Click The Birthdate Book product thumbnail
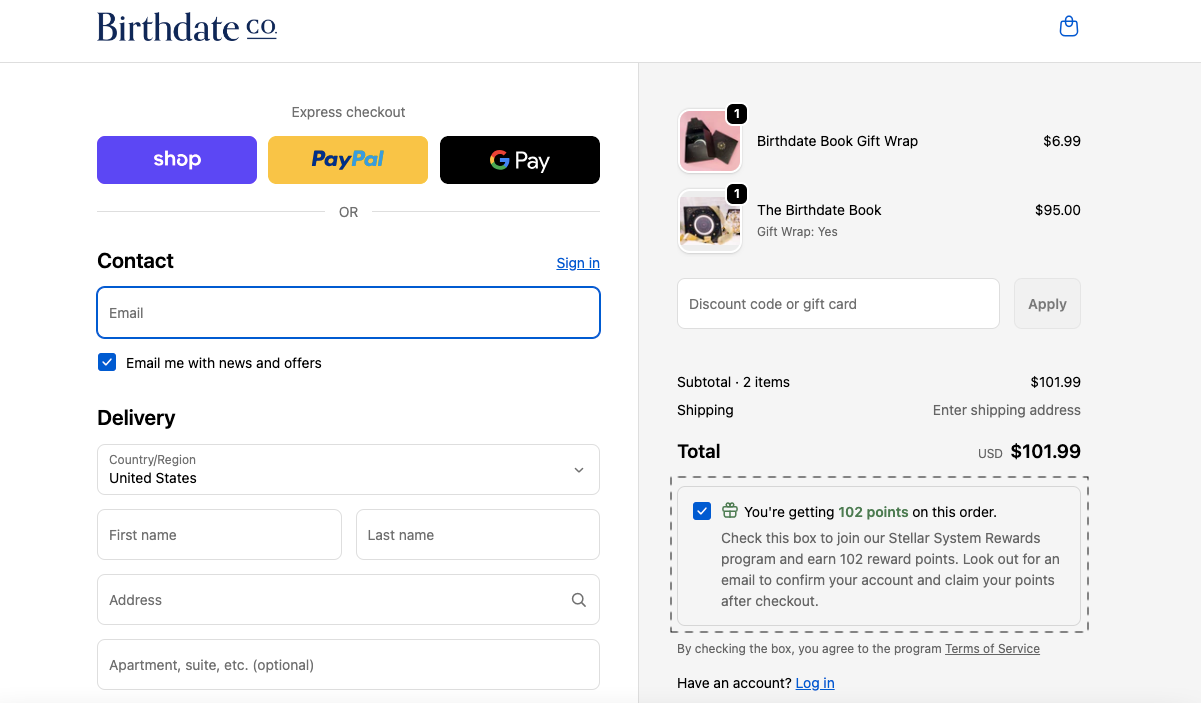1201x703 pixels. point(710,221)
